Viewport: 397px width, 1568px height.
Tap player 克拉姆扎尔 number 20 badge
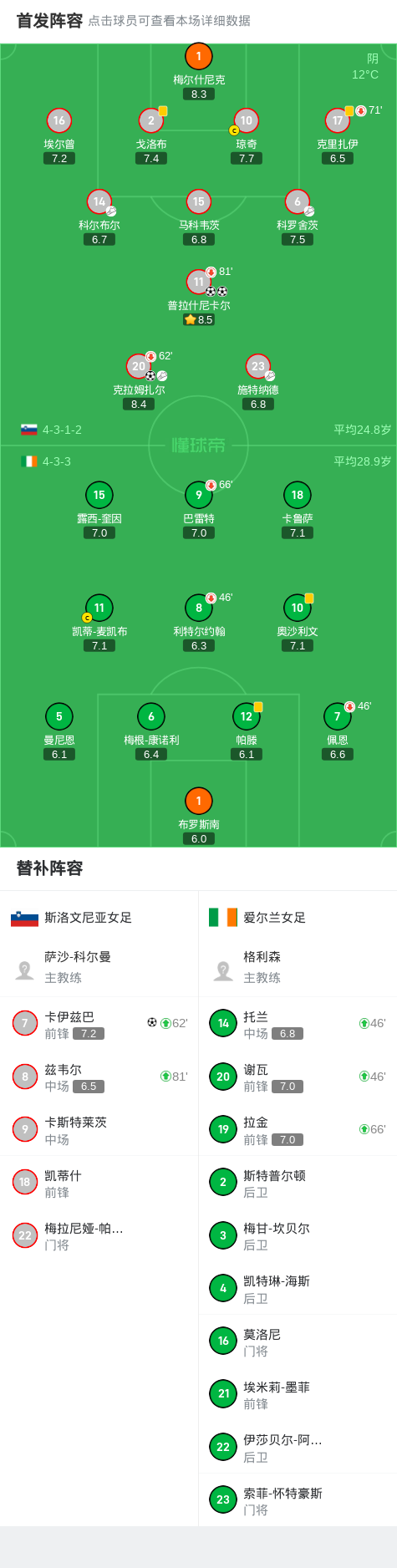point(139,366)
